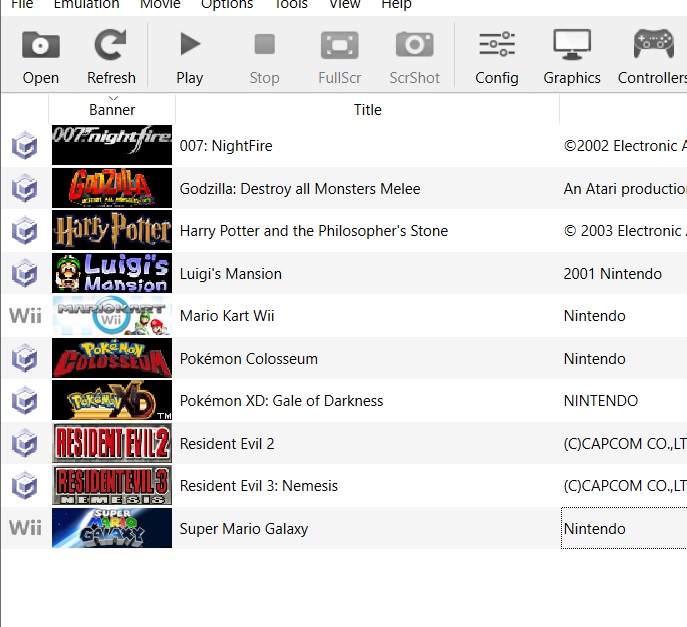Click Wii platform icon for Super Mario Galaxy

pyautogui.click(x=25, y=528)
